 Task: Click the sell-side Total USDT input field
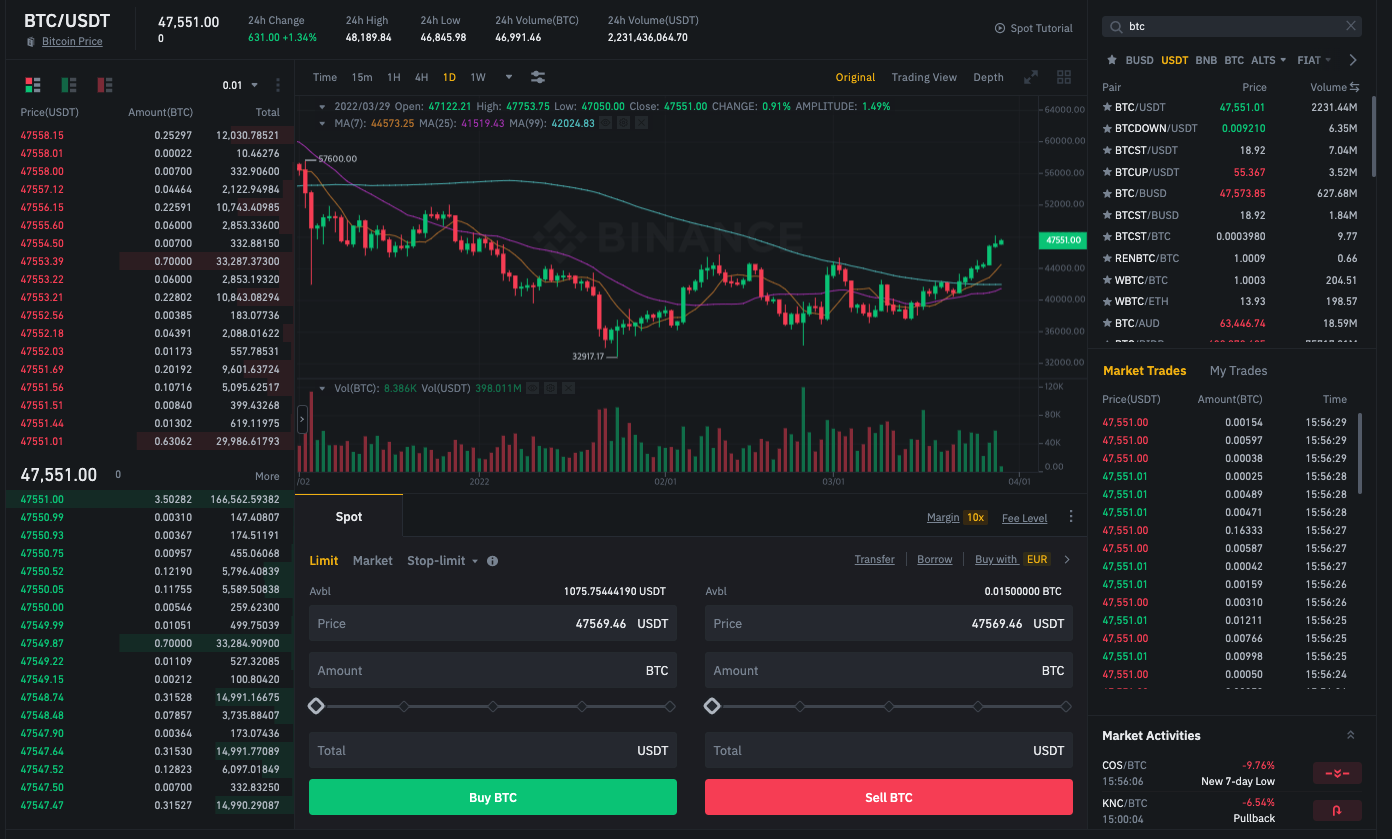coord(889,750)
